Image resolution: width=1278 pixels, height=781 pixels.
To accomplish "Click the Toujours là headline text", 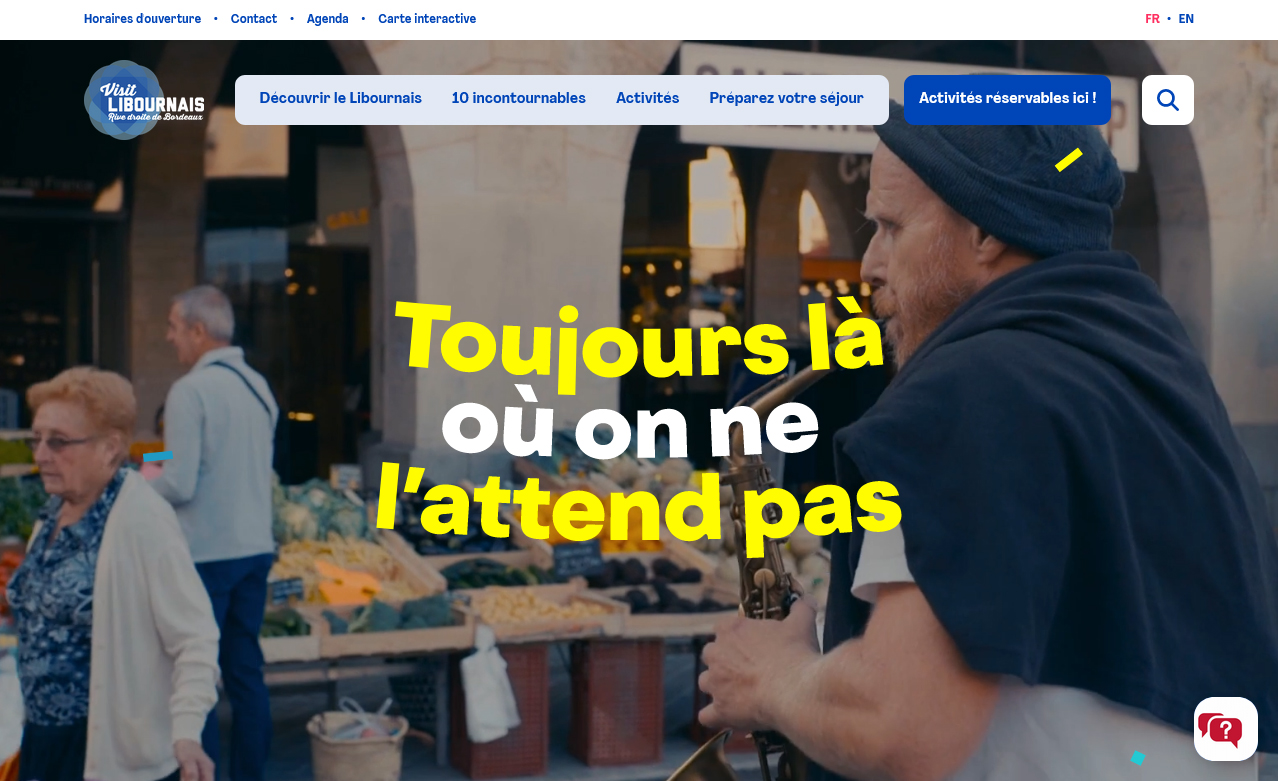I will pos(640,340).
